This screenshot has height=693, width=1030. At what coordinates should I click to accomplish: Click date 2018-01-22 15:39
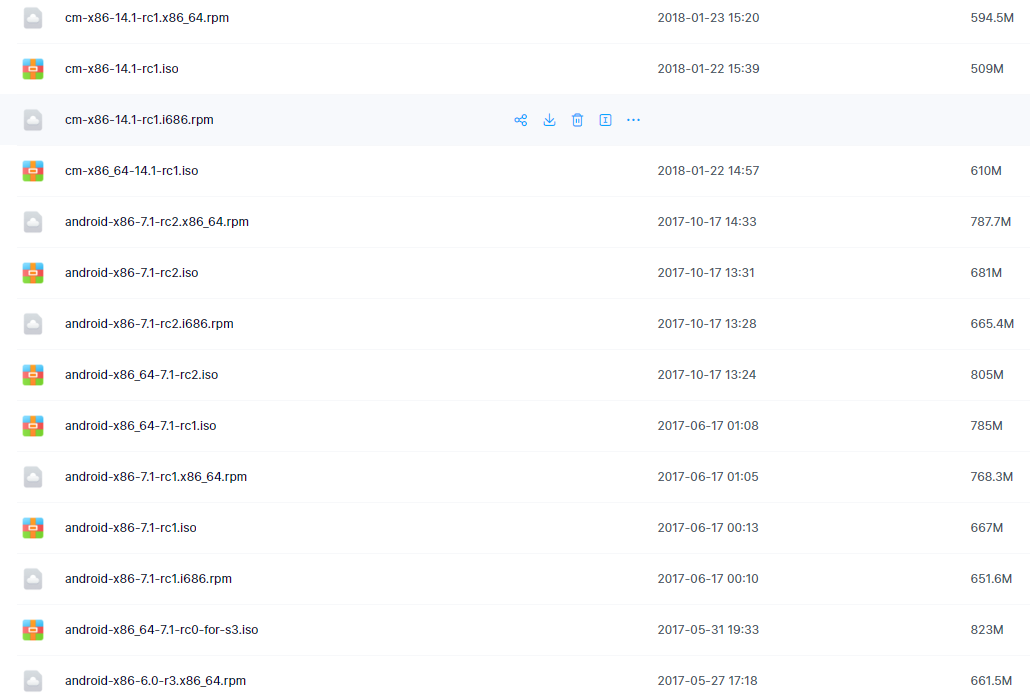click(708, 69)
